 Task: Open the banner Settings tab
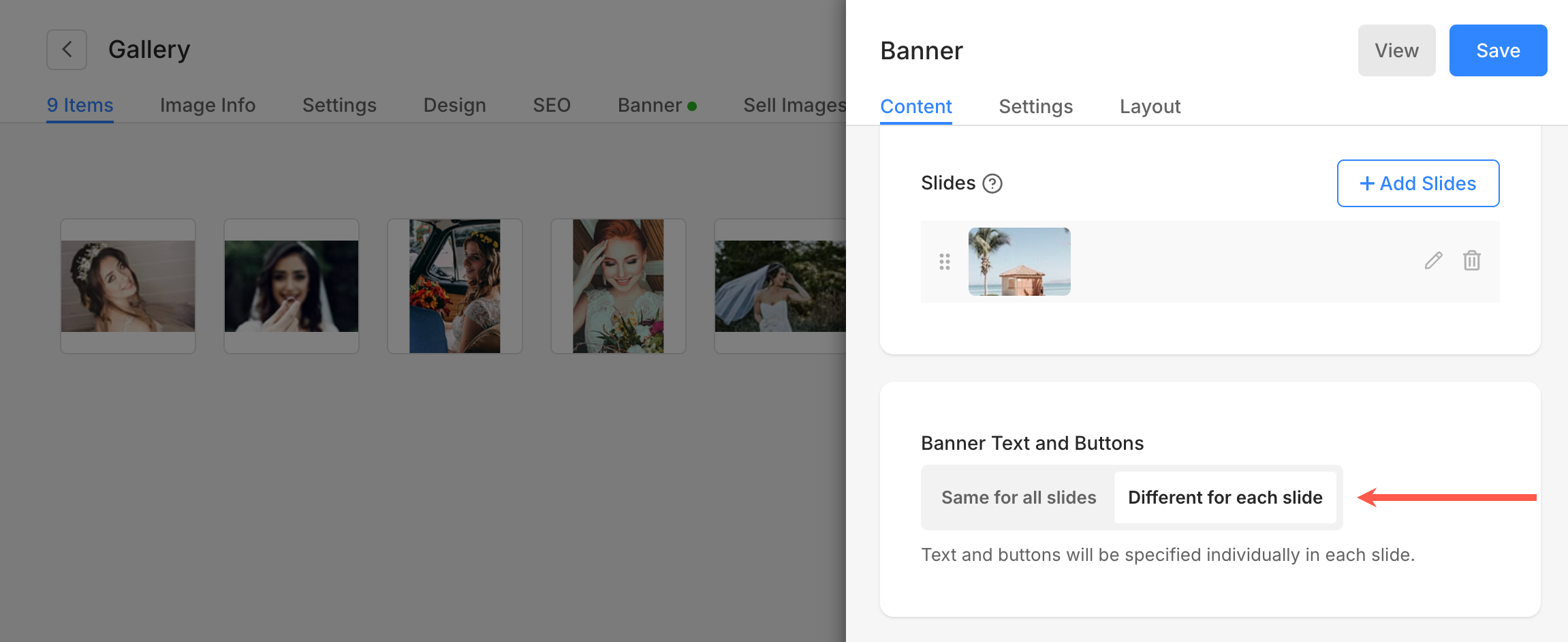1035,107
